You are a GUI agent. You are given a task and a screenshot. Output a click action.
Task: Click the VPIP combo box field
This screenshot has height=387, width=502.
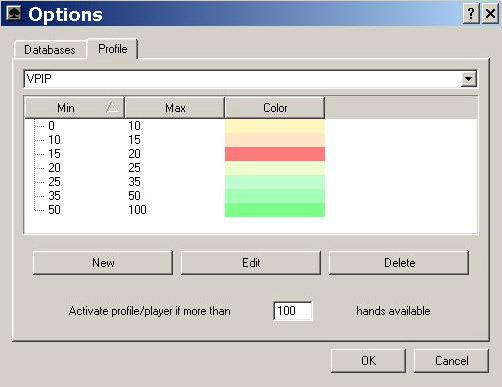(x=250, y=79)
